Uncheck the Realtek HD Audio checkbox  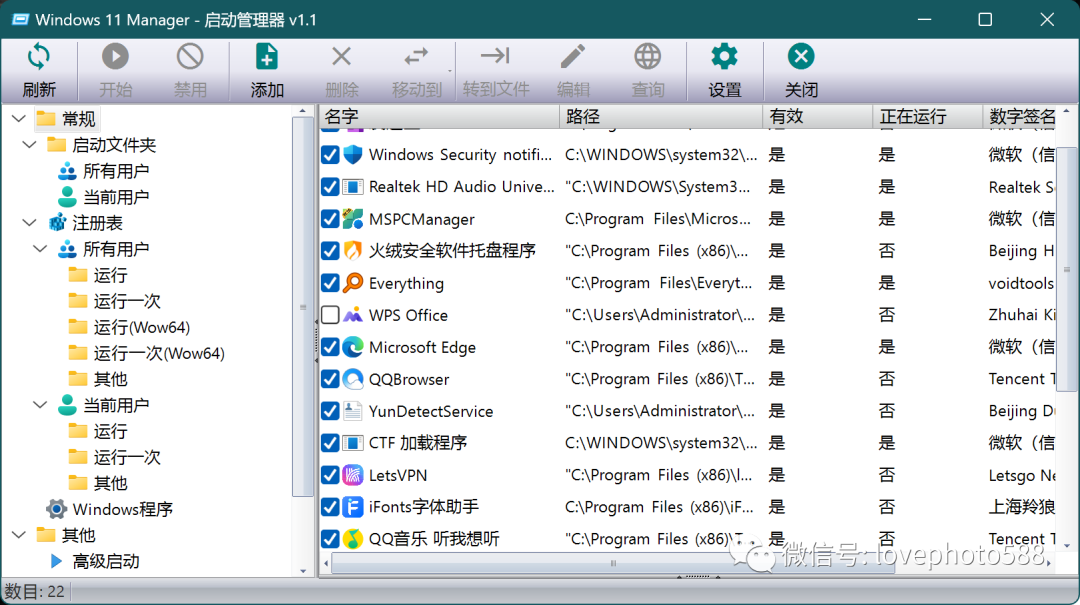(x=330, y=187)
